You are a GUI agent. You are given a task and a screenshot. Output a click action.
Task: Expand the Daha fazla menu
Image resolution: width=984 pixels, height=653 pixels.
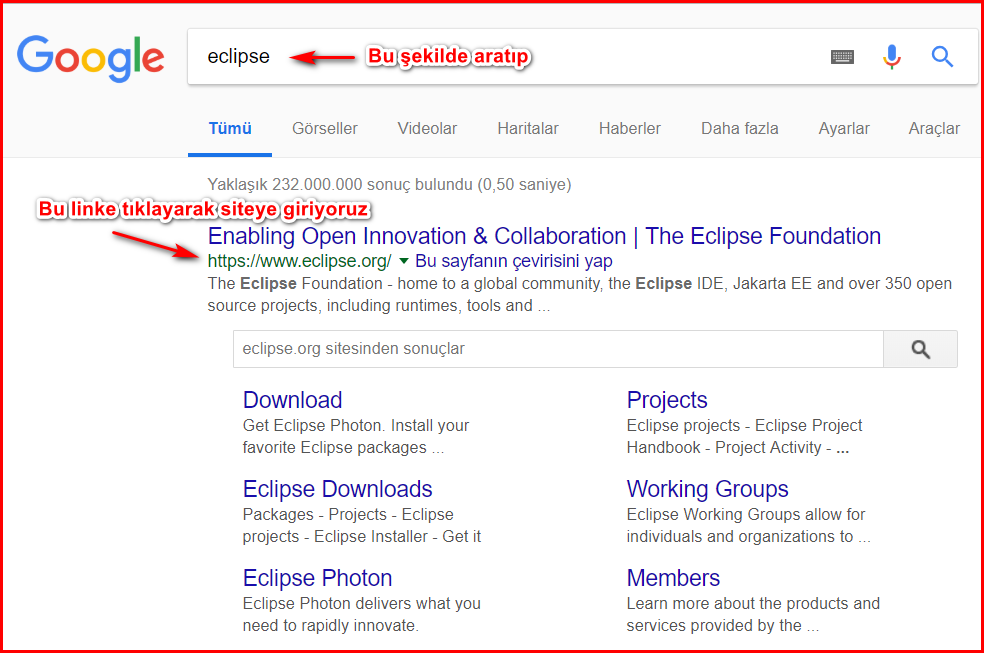click(x=739, y=129)
